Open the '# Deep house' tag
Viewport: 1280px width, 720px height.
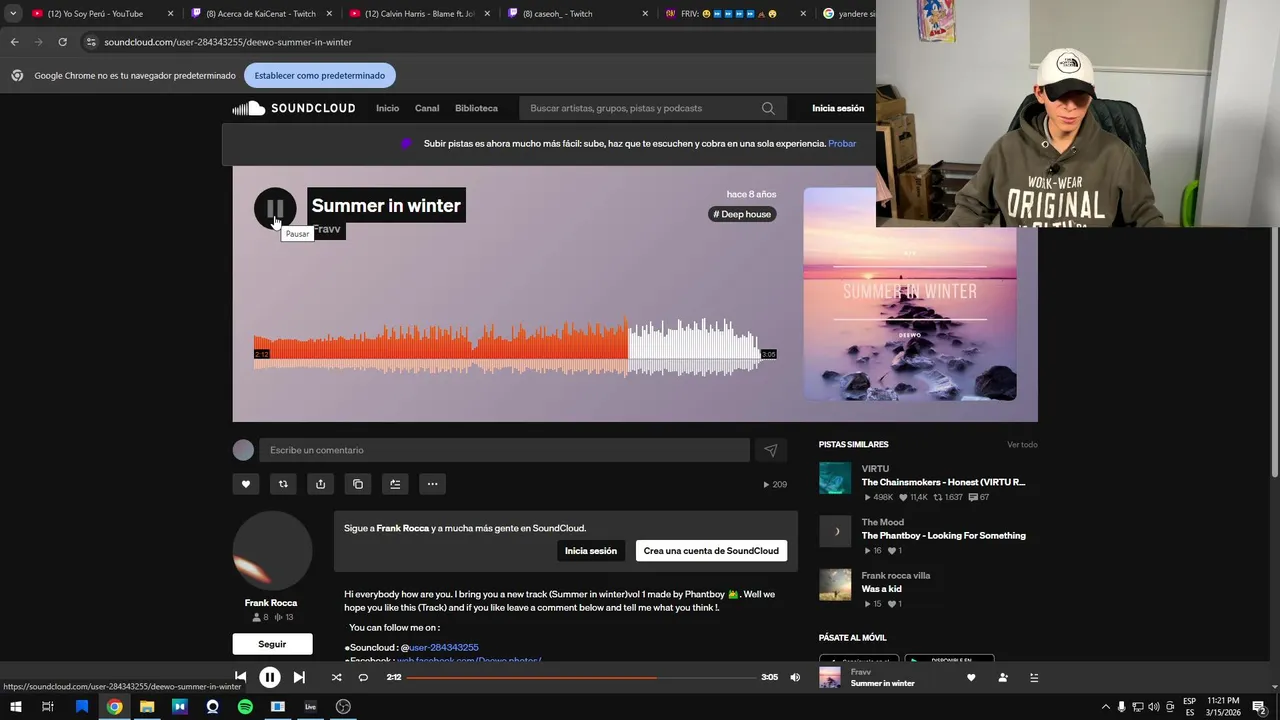pos(742,214)
